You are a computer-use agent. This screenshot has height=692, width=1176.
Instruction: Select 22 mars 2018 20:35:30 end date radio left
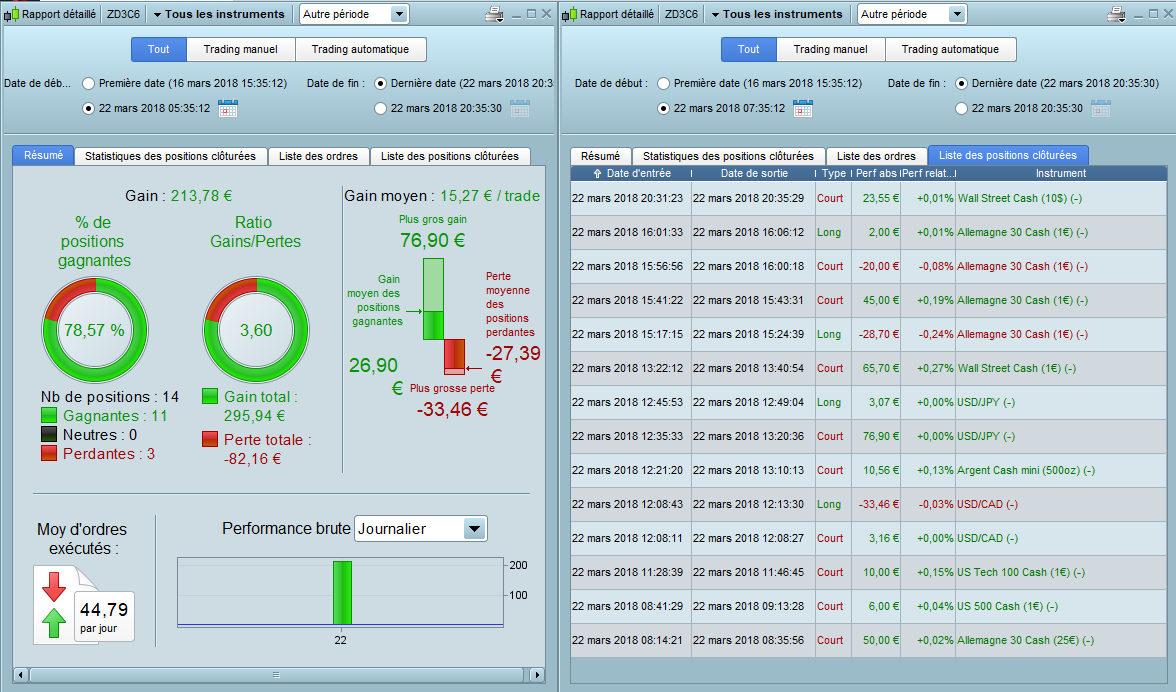point(380,109)
